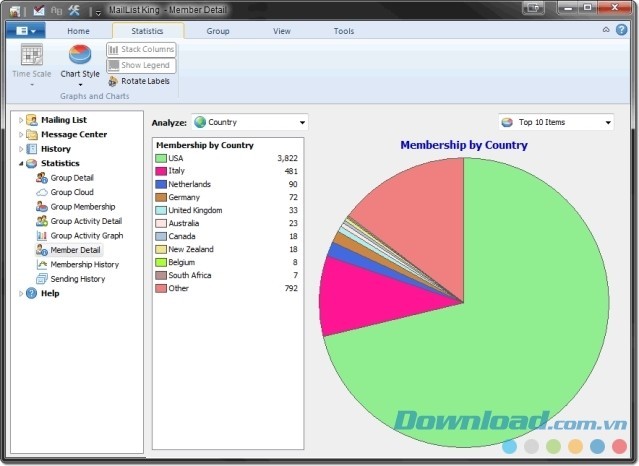The image size is (639, 466).
Task: Open the Analyze Country dropdown
Action: tap(249, 122)
